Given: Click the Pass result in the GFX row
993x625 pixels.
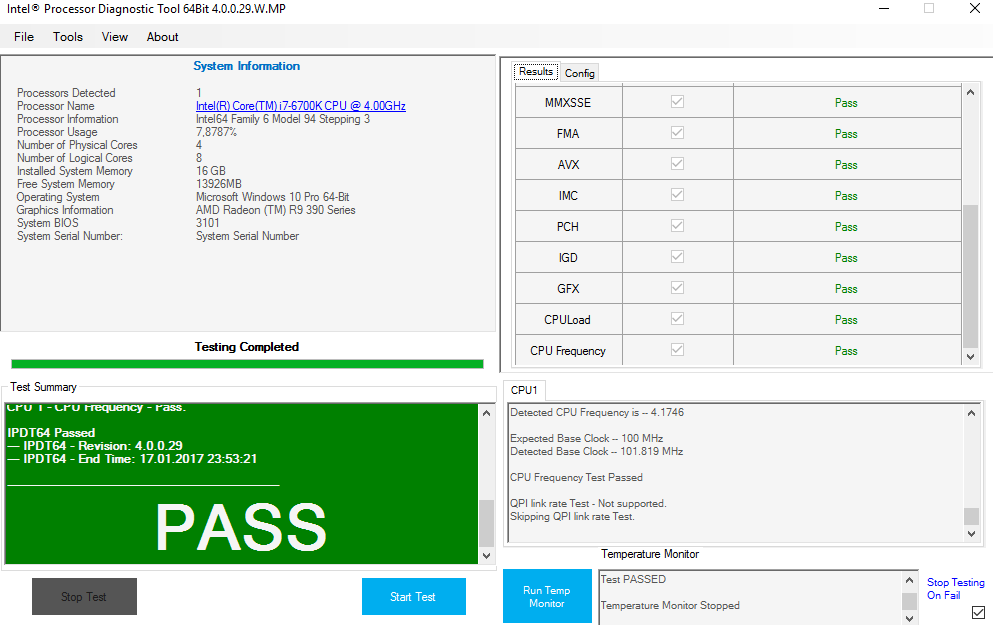Looking at the screenshot, I should [x=846, y=289].
